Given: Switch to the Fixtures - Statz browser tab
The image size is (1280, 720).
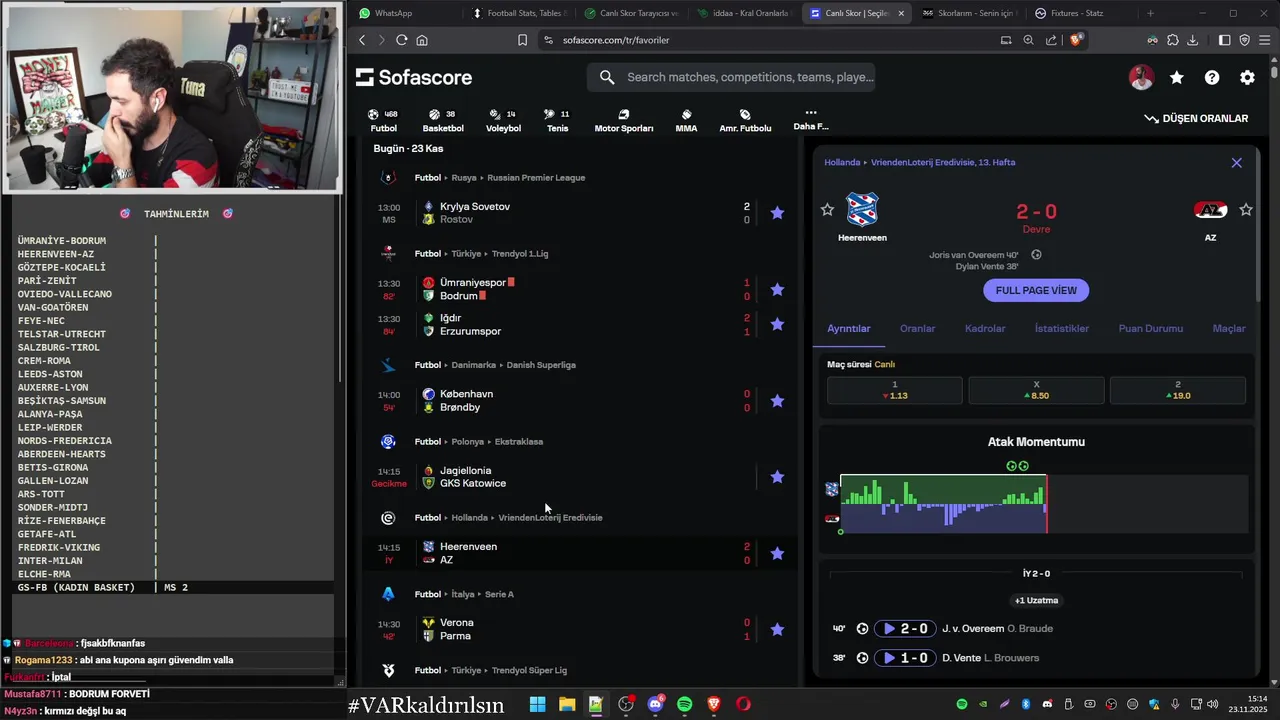Looking at the screenshot, I should point(1077,13).
